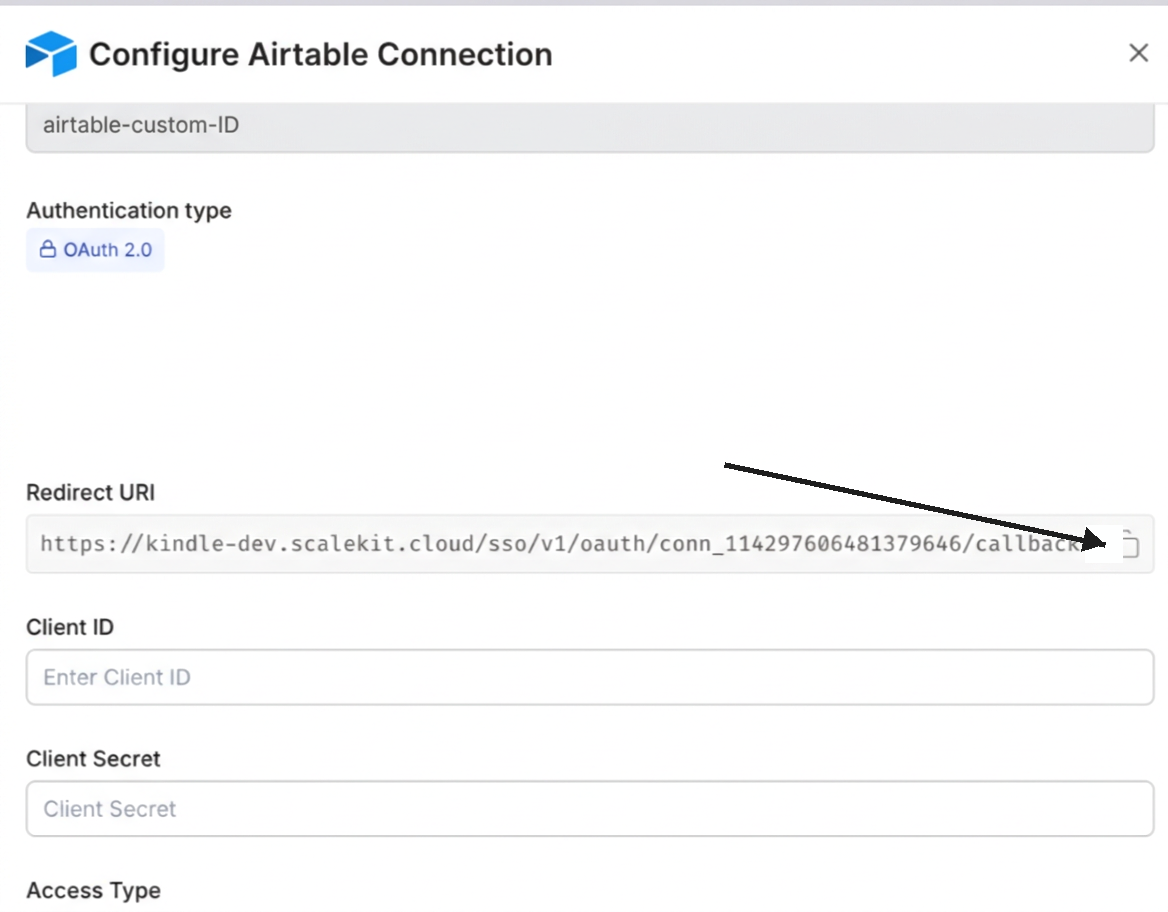Screen dimensions: 1168x912
Task: Click the conn_ ID segment of the URI
Action: click(820, 544)
